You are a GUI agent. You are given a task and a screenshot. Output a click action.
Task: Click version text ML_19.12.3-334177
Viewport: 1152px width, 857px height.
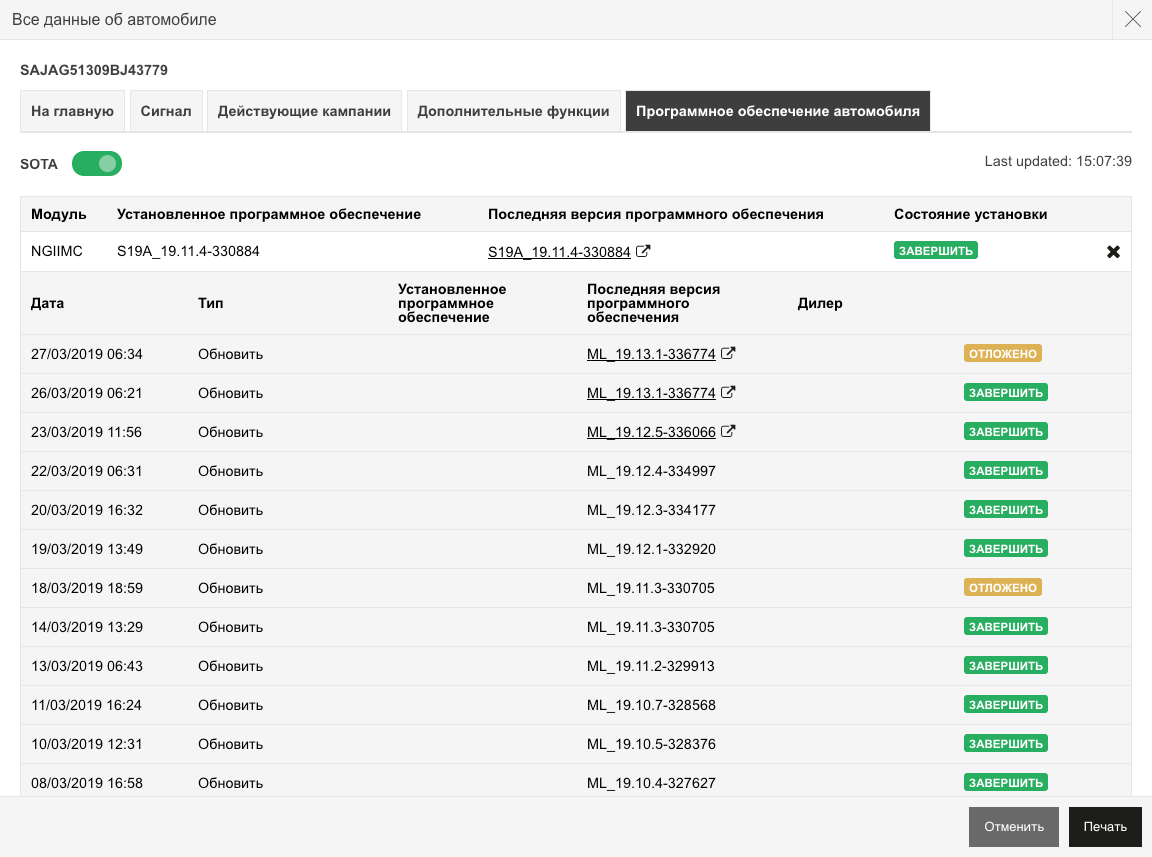[651, 510]
